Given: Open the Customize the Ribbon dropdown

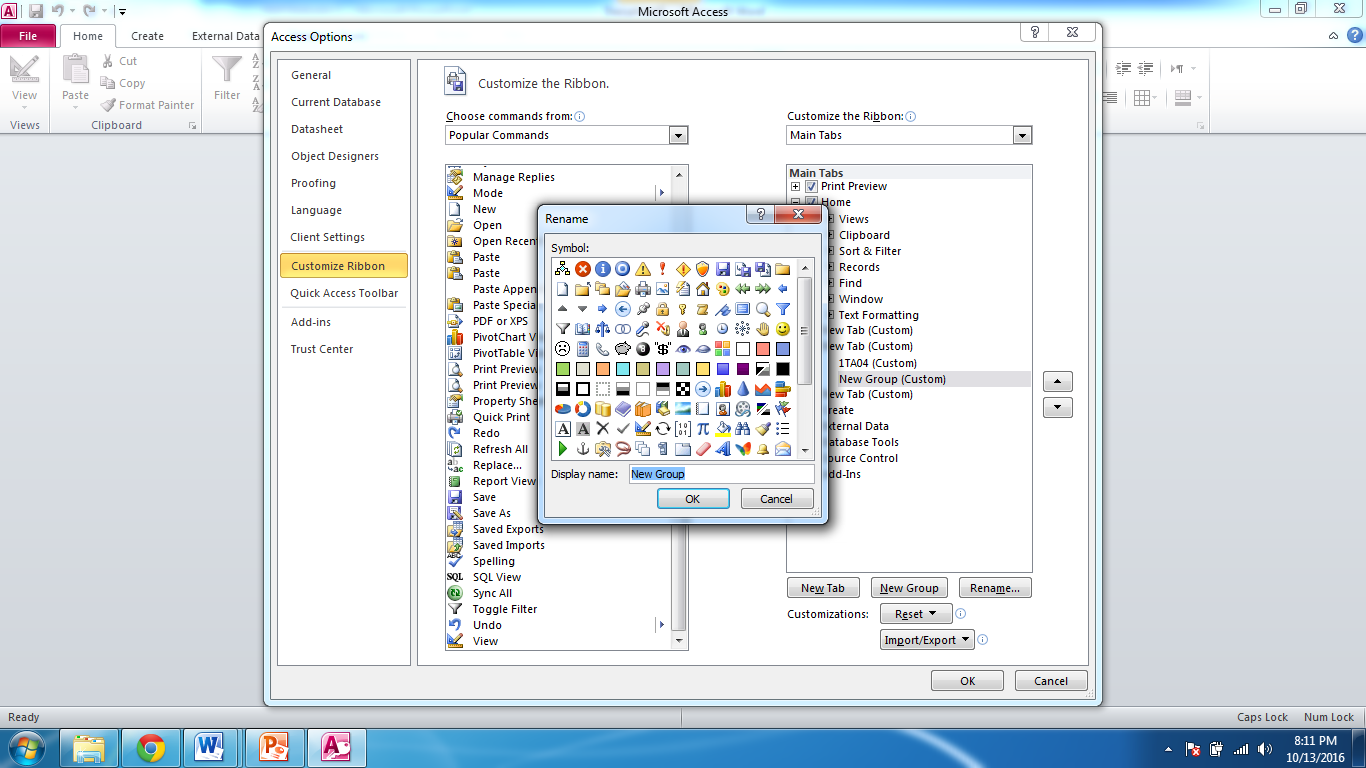Looking at the screenshot, I should [x=1021, y=135].
